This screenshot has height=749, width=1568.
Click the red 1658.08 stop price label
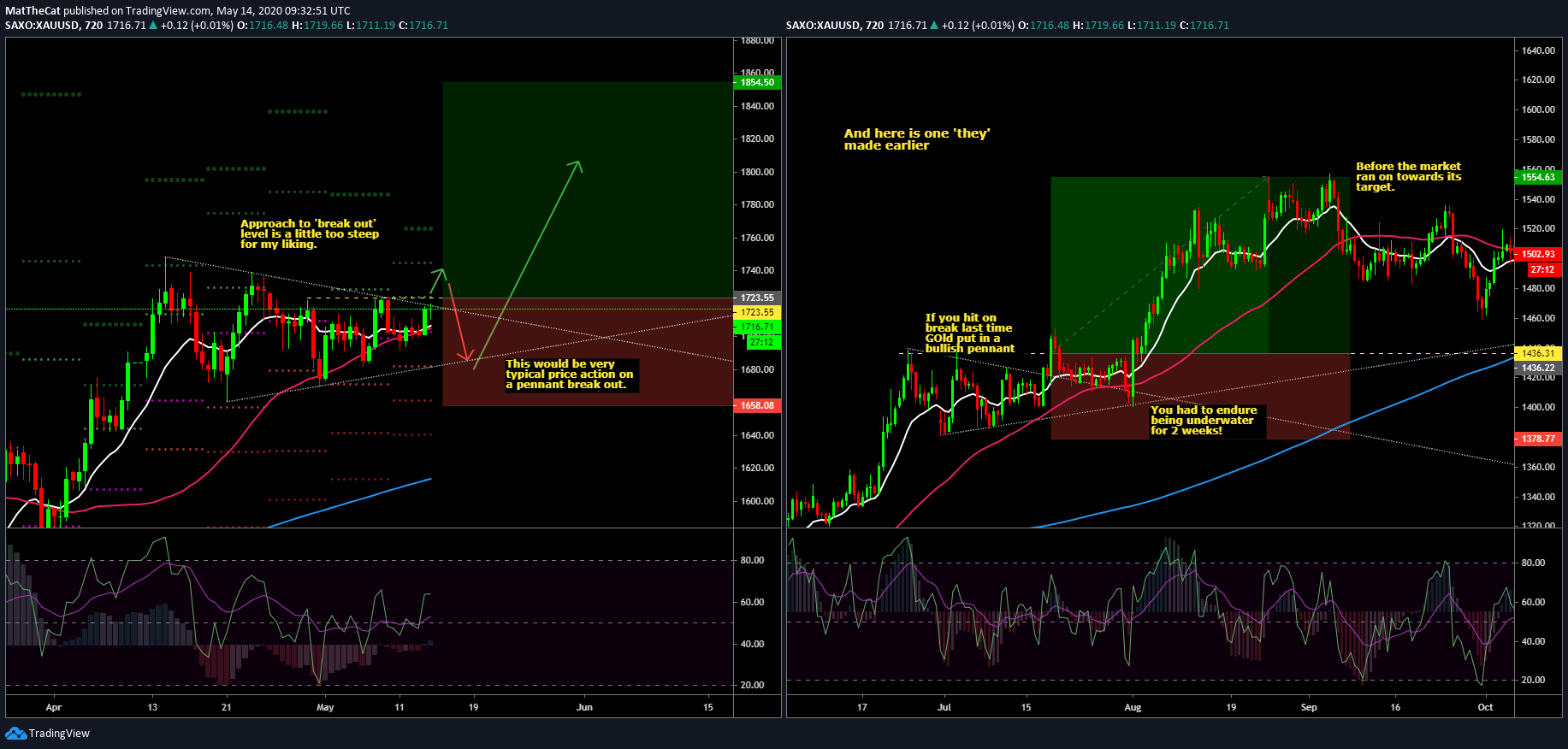pos(757,405)
